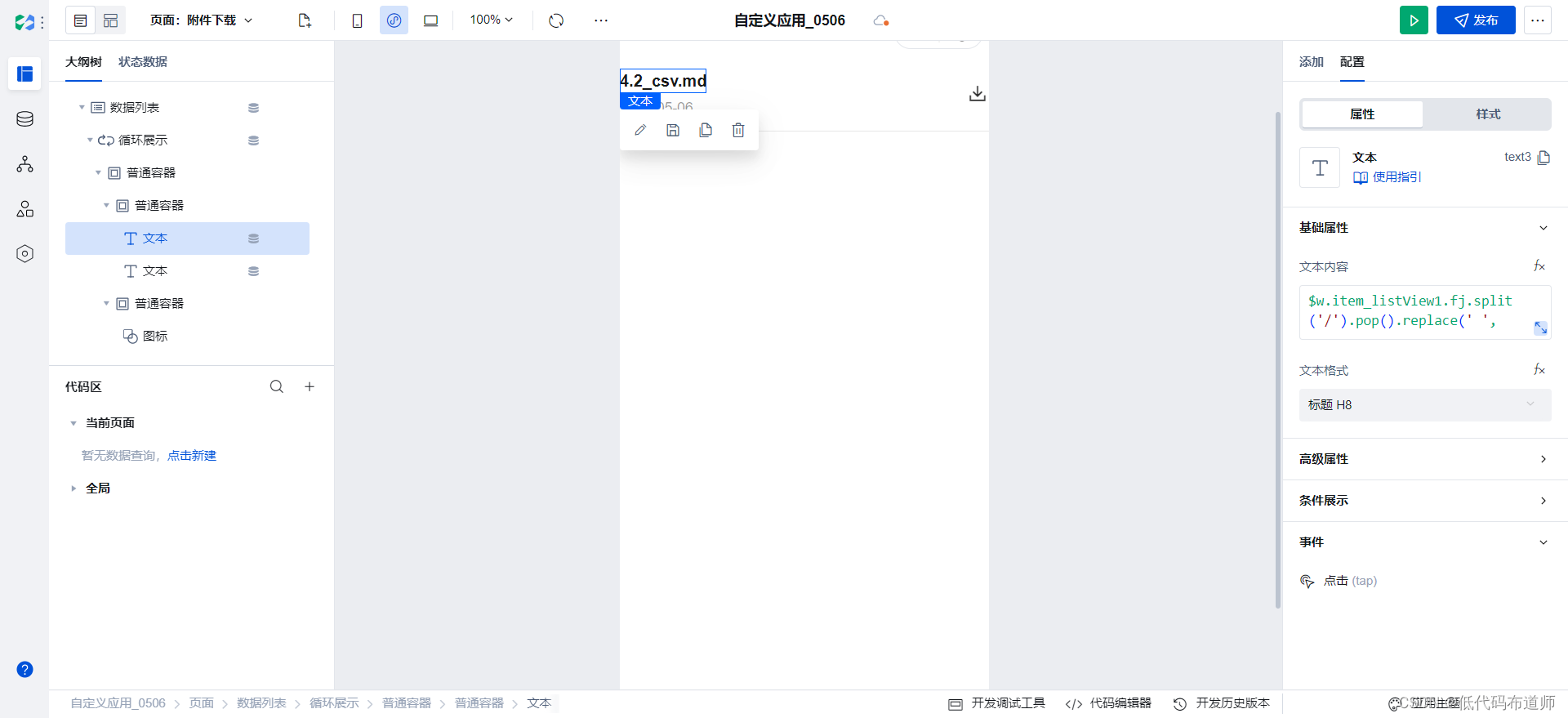Viewport: 1568px width, 718px height.
Task: Switch to grid layout view icon
Action: pos(111,20)
